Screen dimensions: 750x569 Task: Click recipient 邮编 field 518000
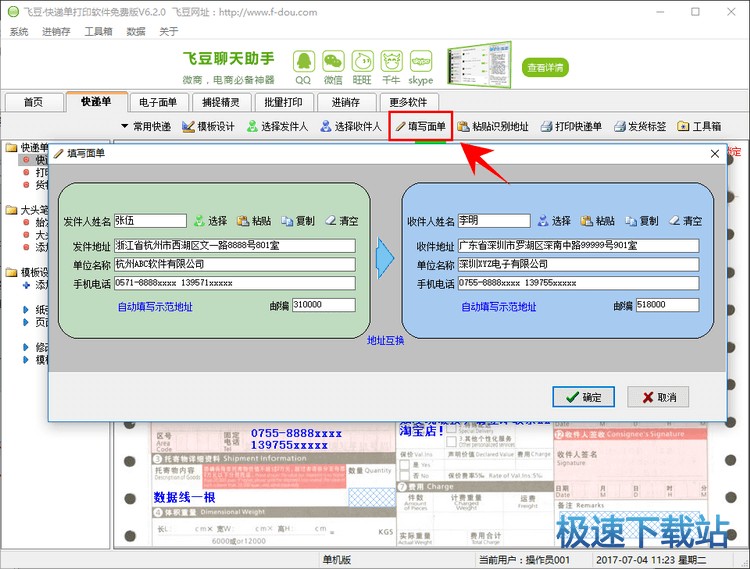point(667,305)
